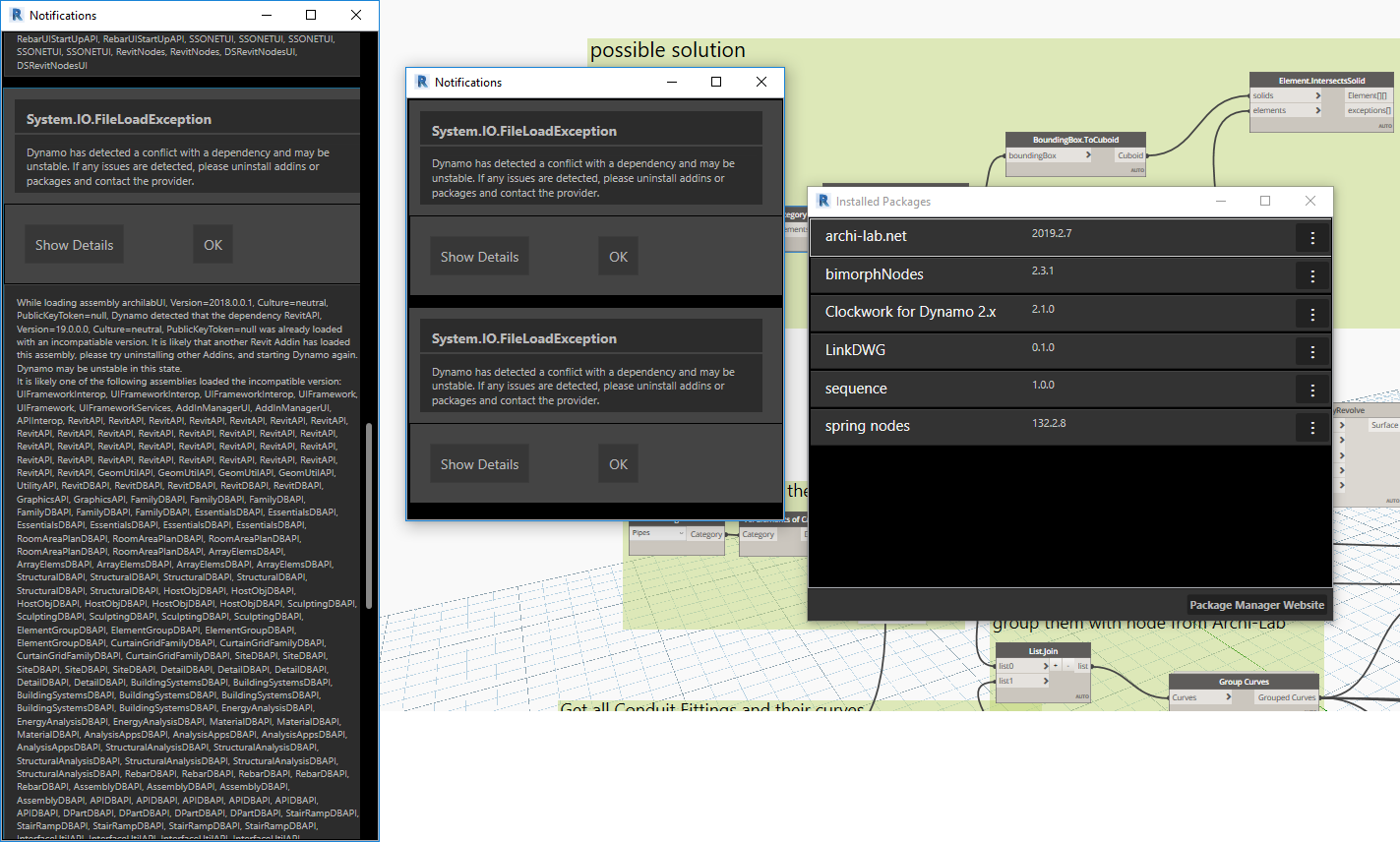Add an input with List.Join plus button
The height and width of the screenshot is (842, 1400).
(1056, 666)
